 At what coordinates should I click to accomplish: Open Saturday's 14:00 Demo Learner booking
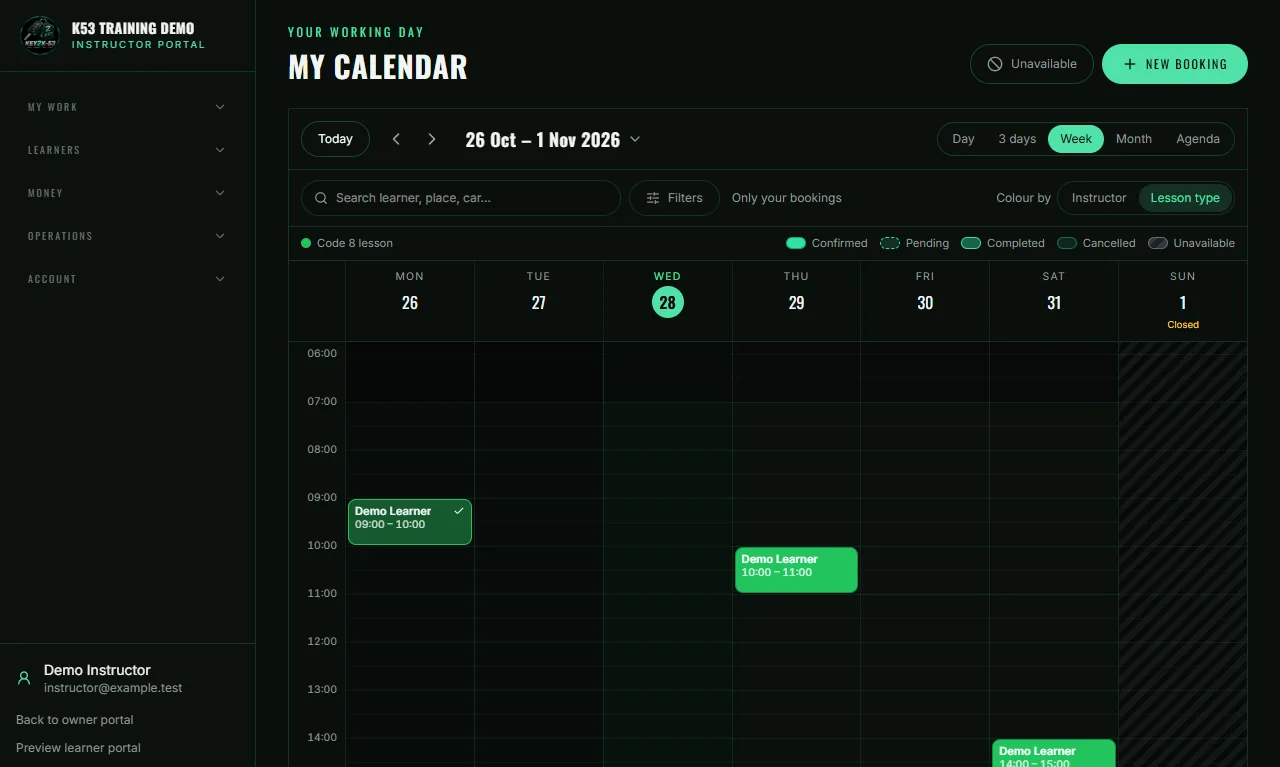tap(1054, 753)
